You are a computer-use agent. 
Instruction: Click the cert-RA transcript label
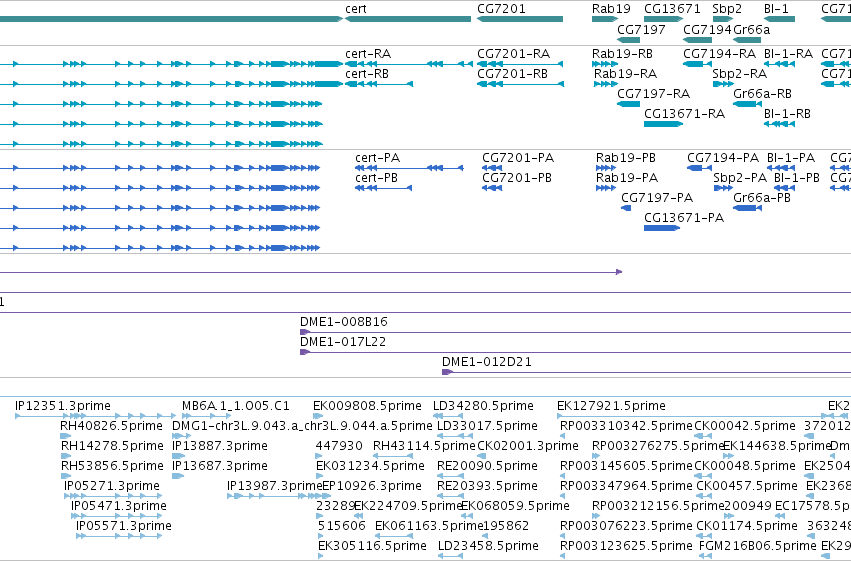368,54
